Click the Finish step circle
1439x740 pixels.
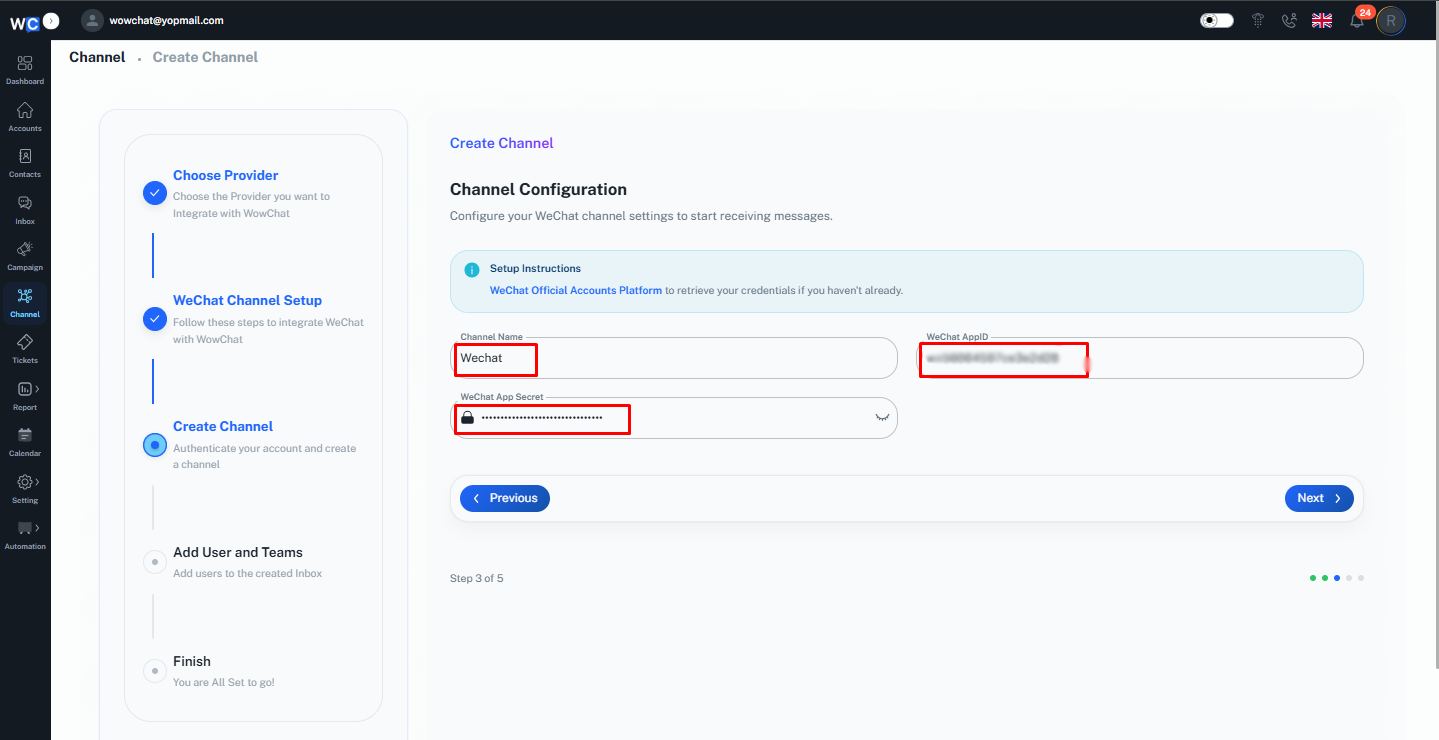154,671
